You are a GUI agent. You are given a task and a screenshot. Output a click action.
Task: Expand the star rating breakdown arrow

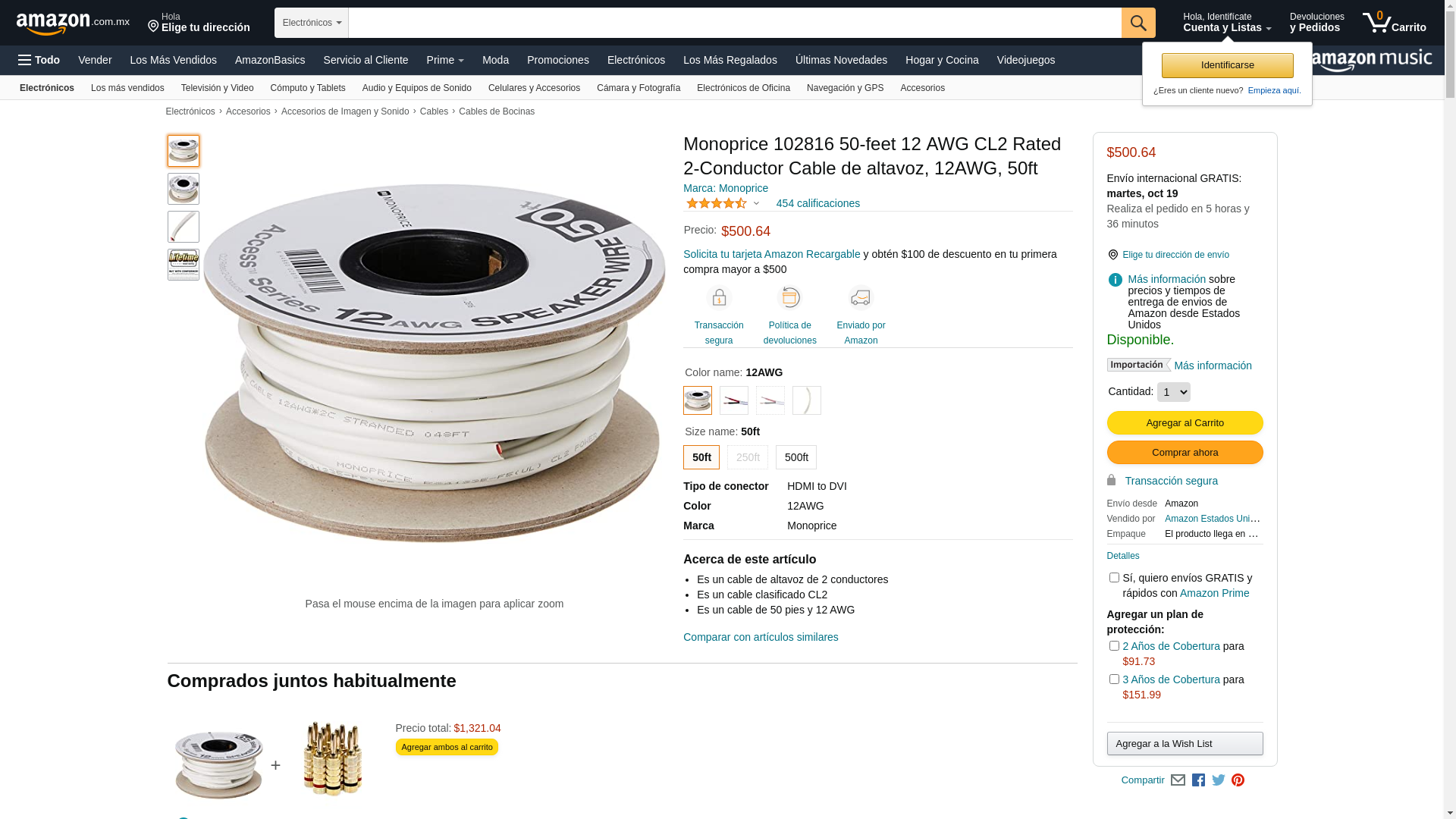coord(756,203)
